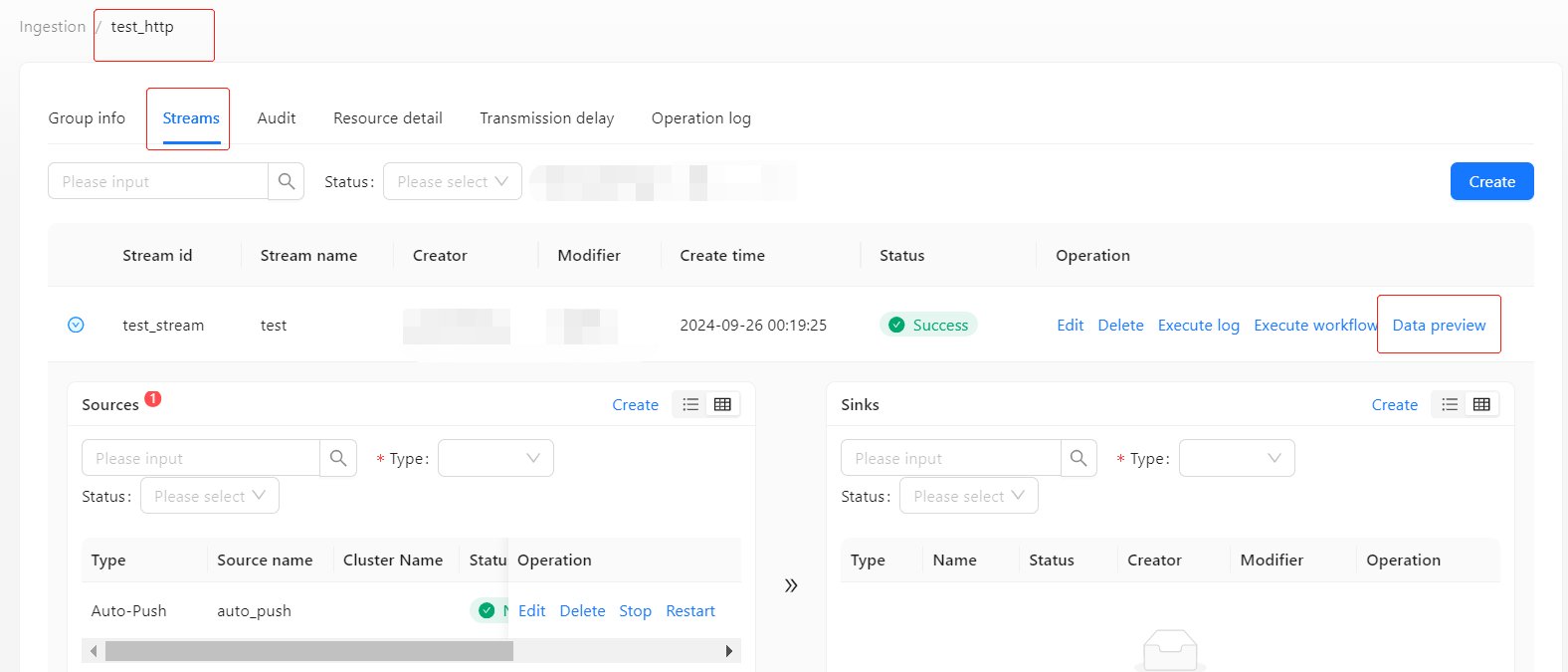Switch Sinks to list view icon
This screenshot has width=1568, height=672.
(1450, 404)
